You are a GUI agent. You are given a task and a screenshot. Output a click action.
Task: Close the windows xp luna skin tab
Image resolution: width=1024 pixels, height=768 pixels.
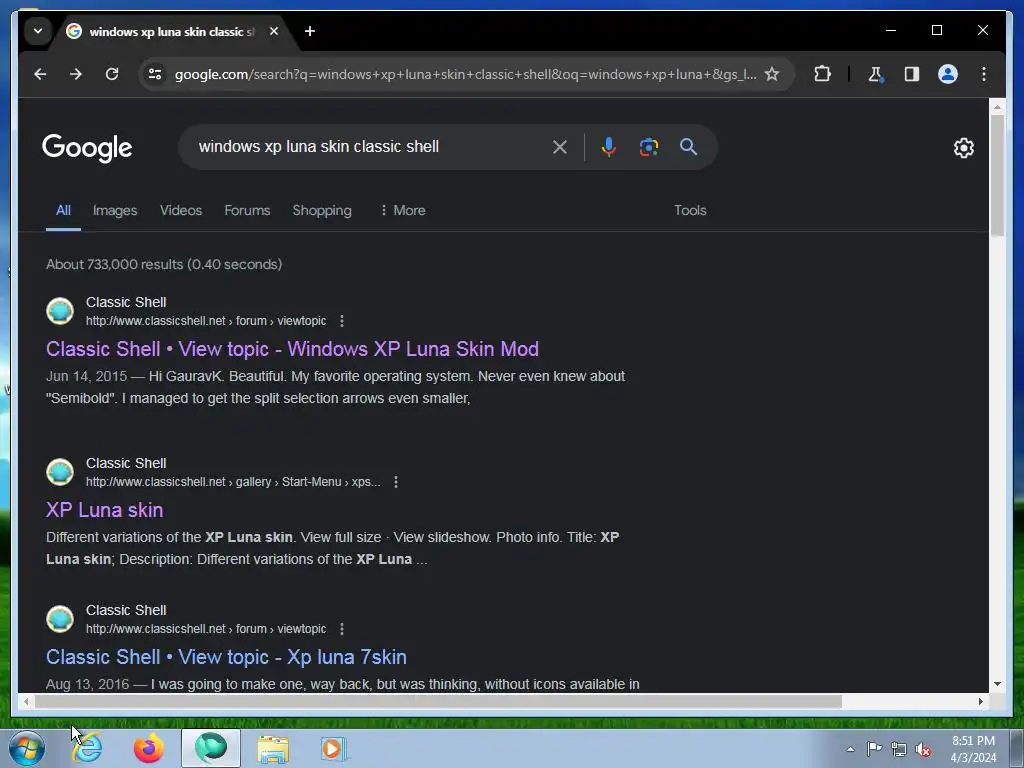pyautogui.click(x=274, y=31)
